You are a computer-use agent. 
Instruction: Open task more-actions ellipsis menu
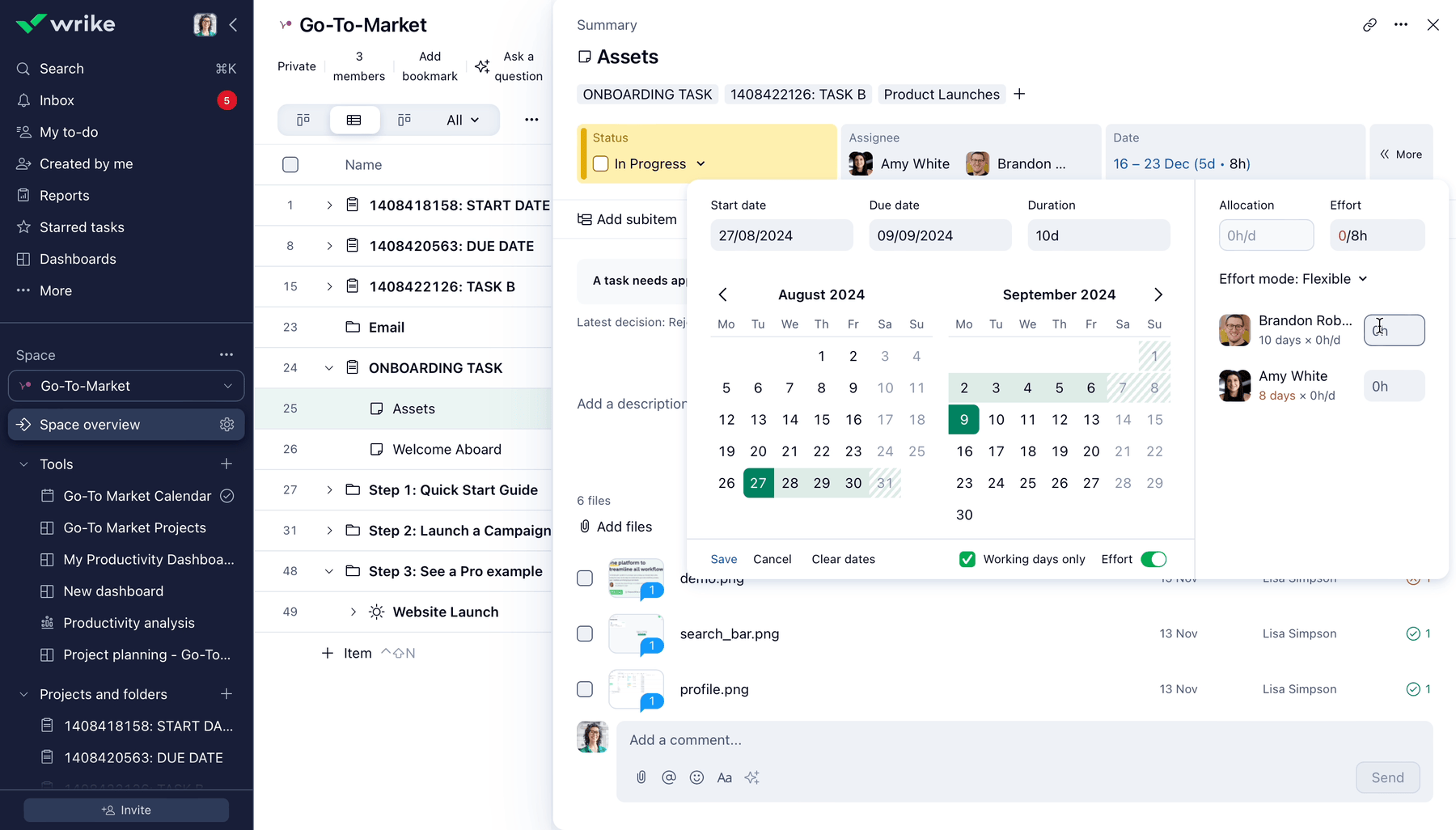1401,24
